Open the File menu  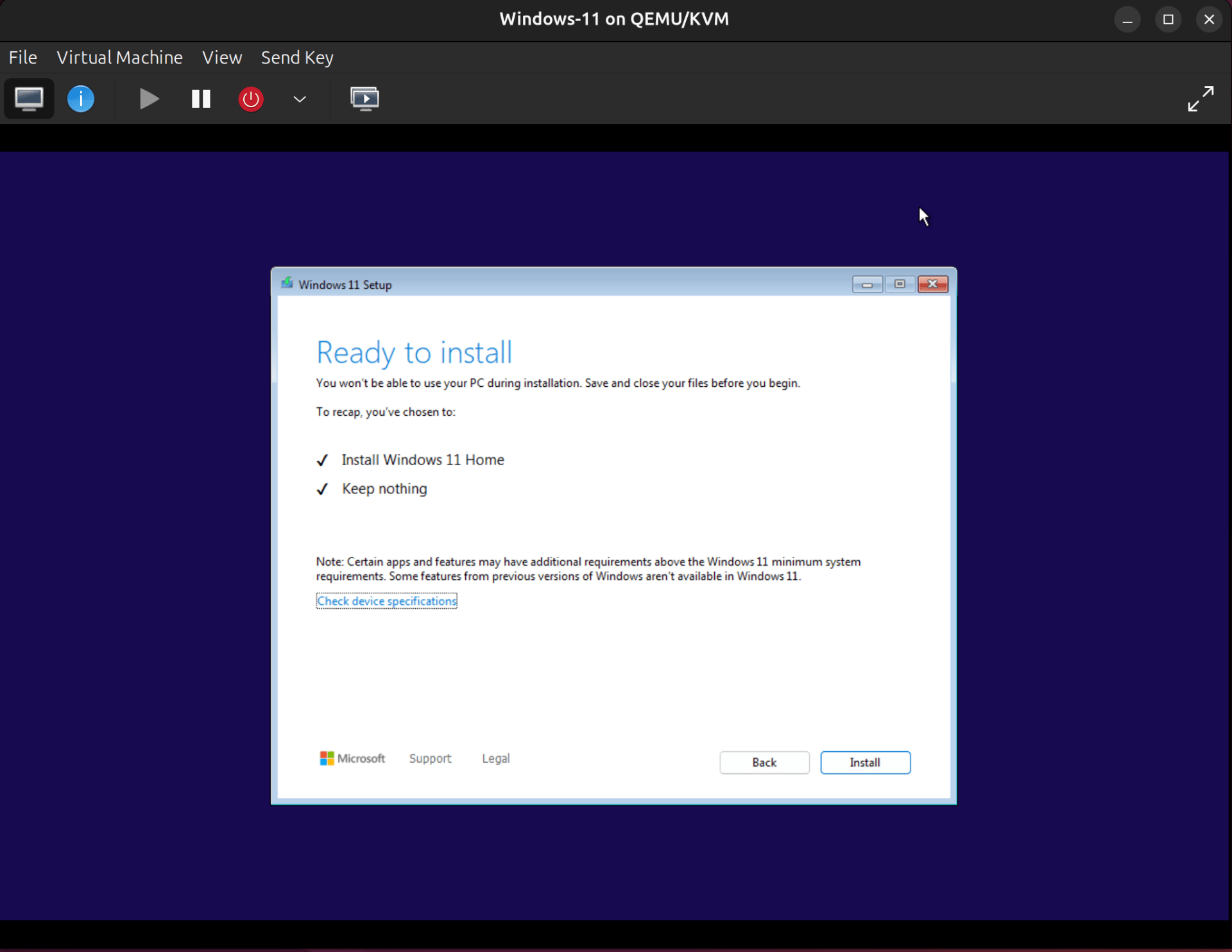tap(22, 57)
